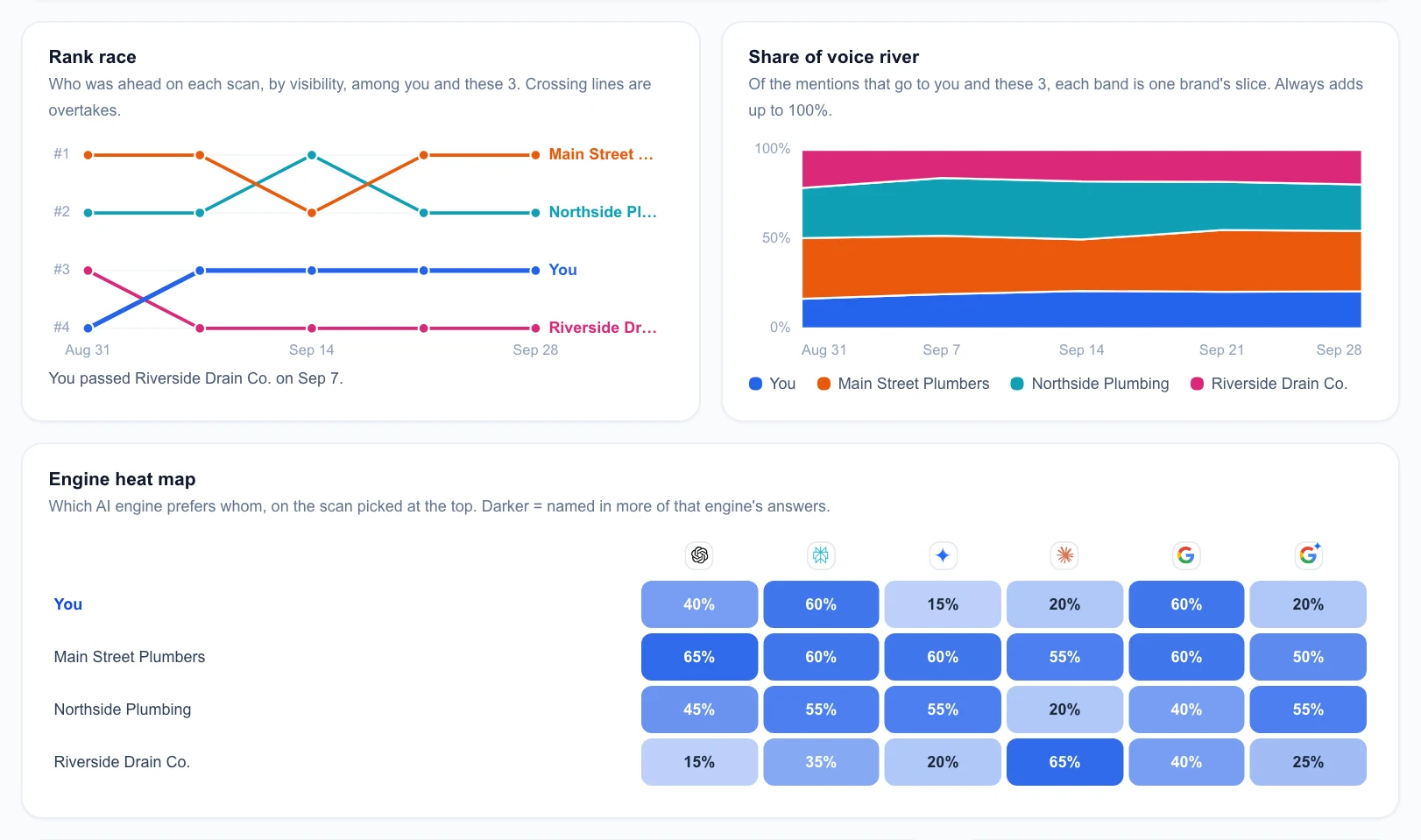1421x840 pixels.
Task: Select Main Street Plumbers 65% ChatGPT cell
Action: point(699,657)
